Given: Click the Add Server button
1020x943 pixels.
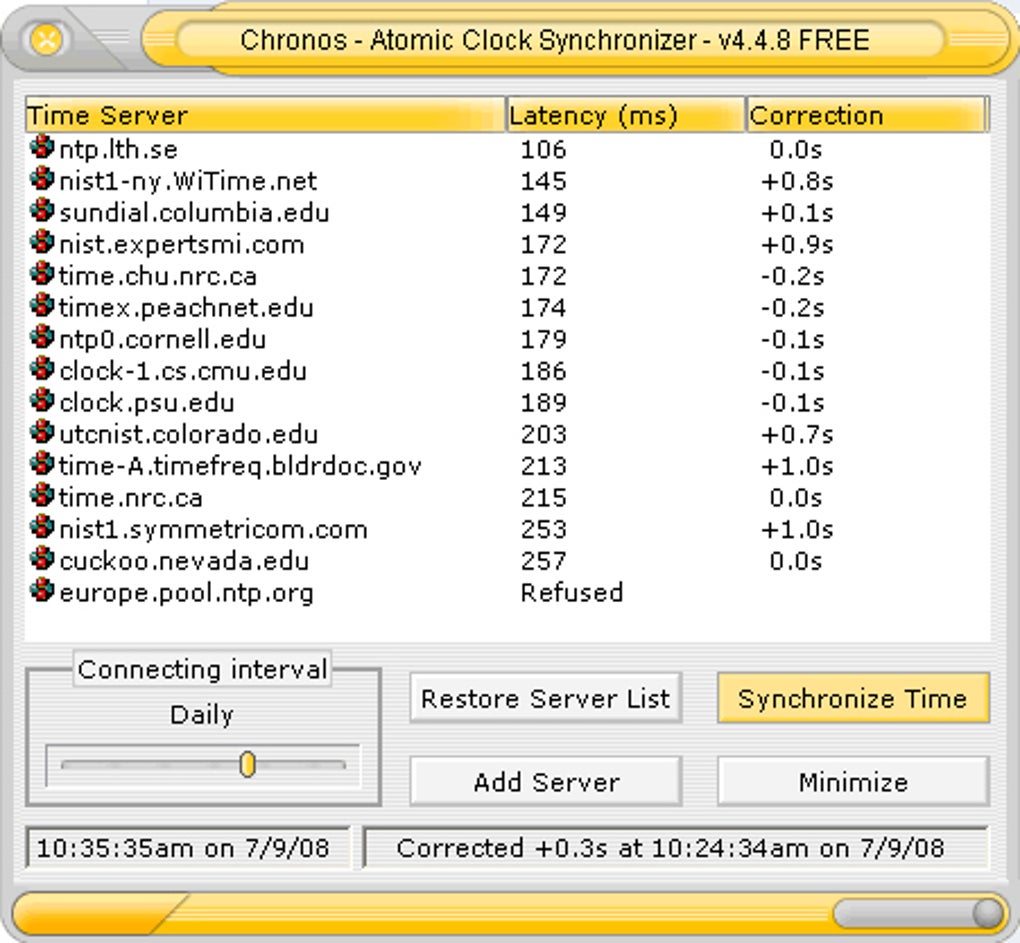Looking at the screenshot, I should pos(546,781).
